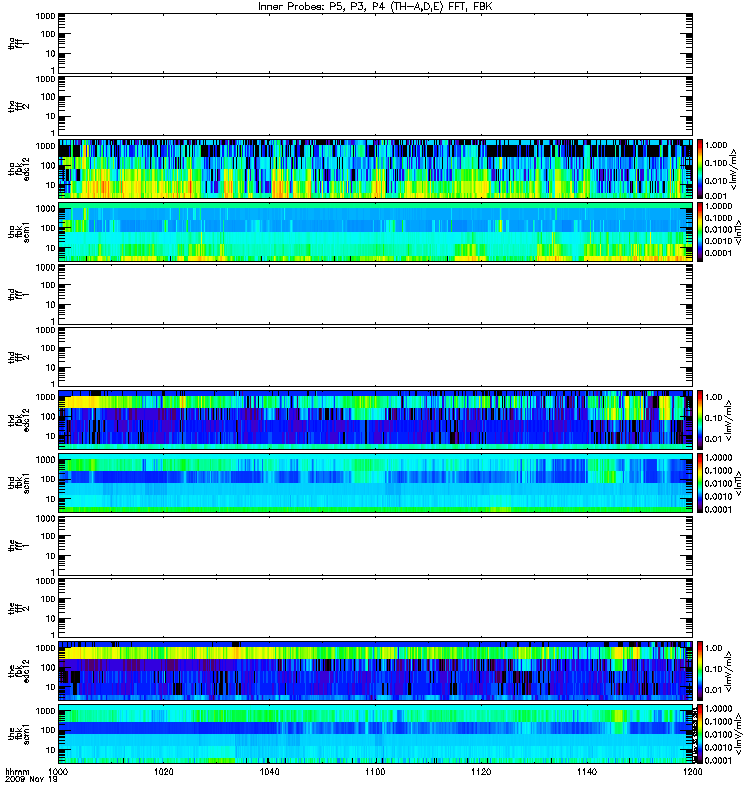Viewport: 750px width, 800px height.
Task: Click the color bar beside the fbk scm1
Action: tap(700, 734)
